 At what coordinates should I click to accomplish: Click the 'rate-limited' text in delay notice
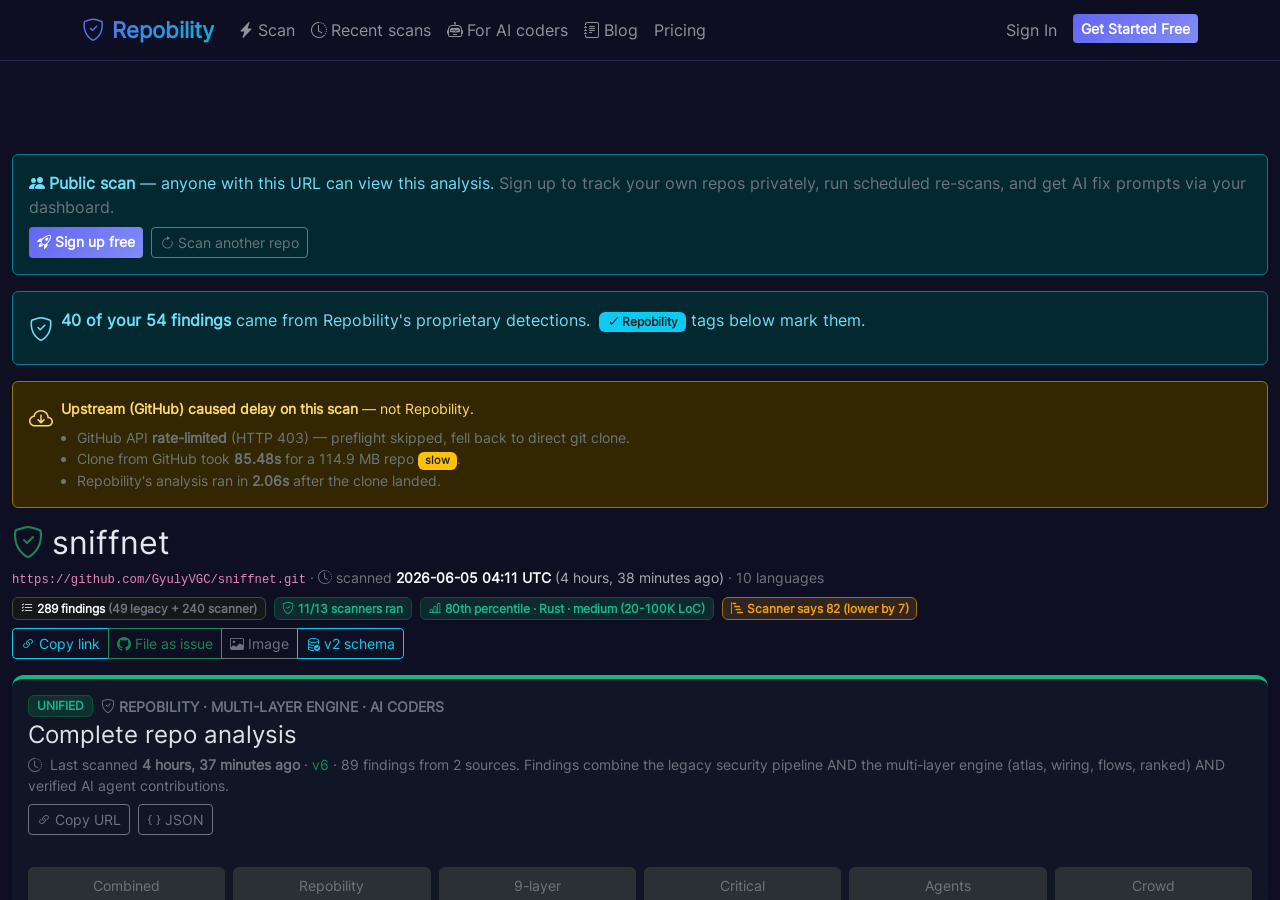coord(189,438)
